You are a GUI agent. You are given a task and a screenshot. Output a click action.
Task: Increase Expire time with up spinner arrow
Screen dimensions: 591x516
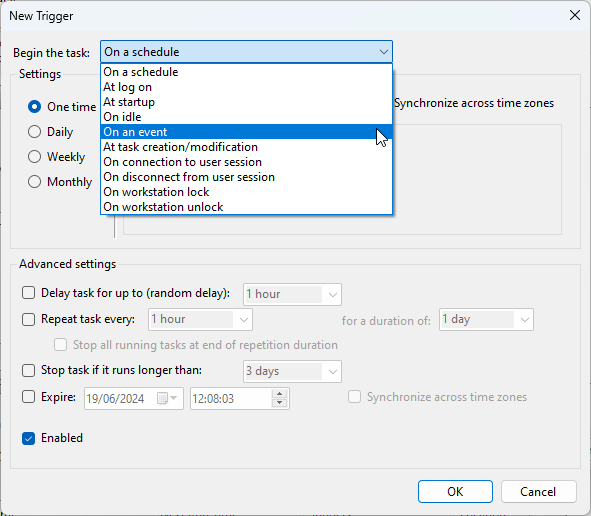point(279,394)
